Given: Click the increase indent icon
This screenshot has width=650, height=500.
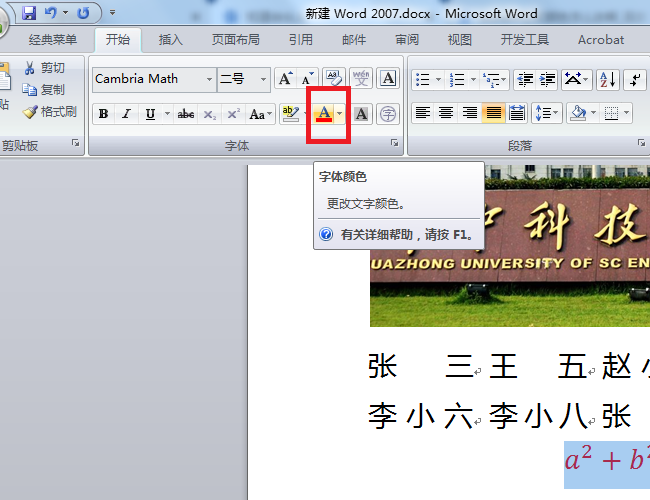Looking at the screenshot, I should click(x=547, y=79).
